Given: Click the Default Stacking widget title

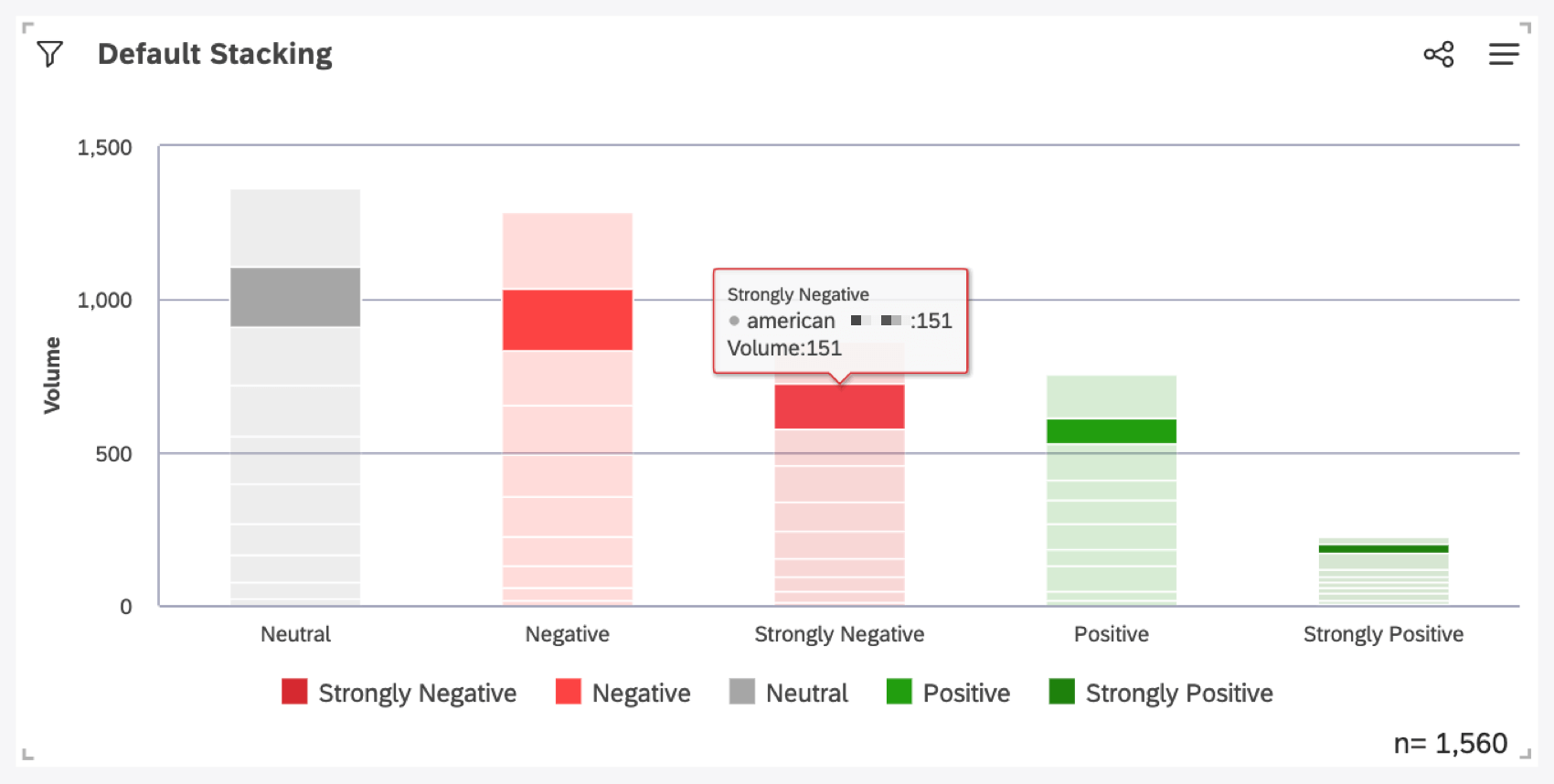Looking at the screenshot, I should (215, 54).
